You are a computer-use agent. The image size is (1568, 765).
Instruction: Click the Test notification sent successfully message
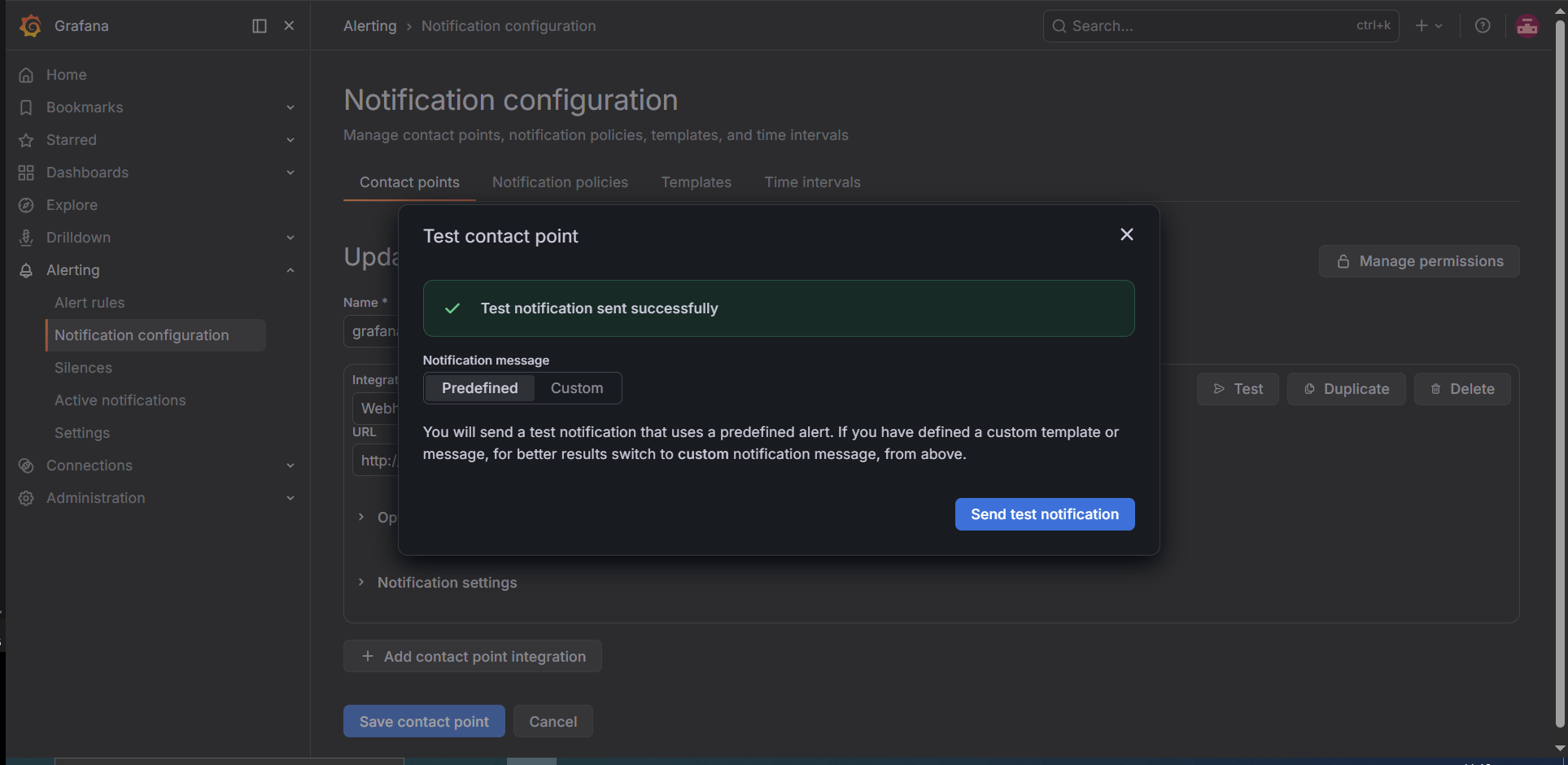click(599, 308)
